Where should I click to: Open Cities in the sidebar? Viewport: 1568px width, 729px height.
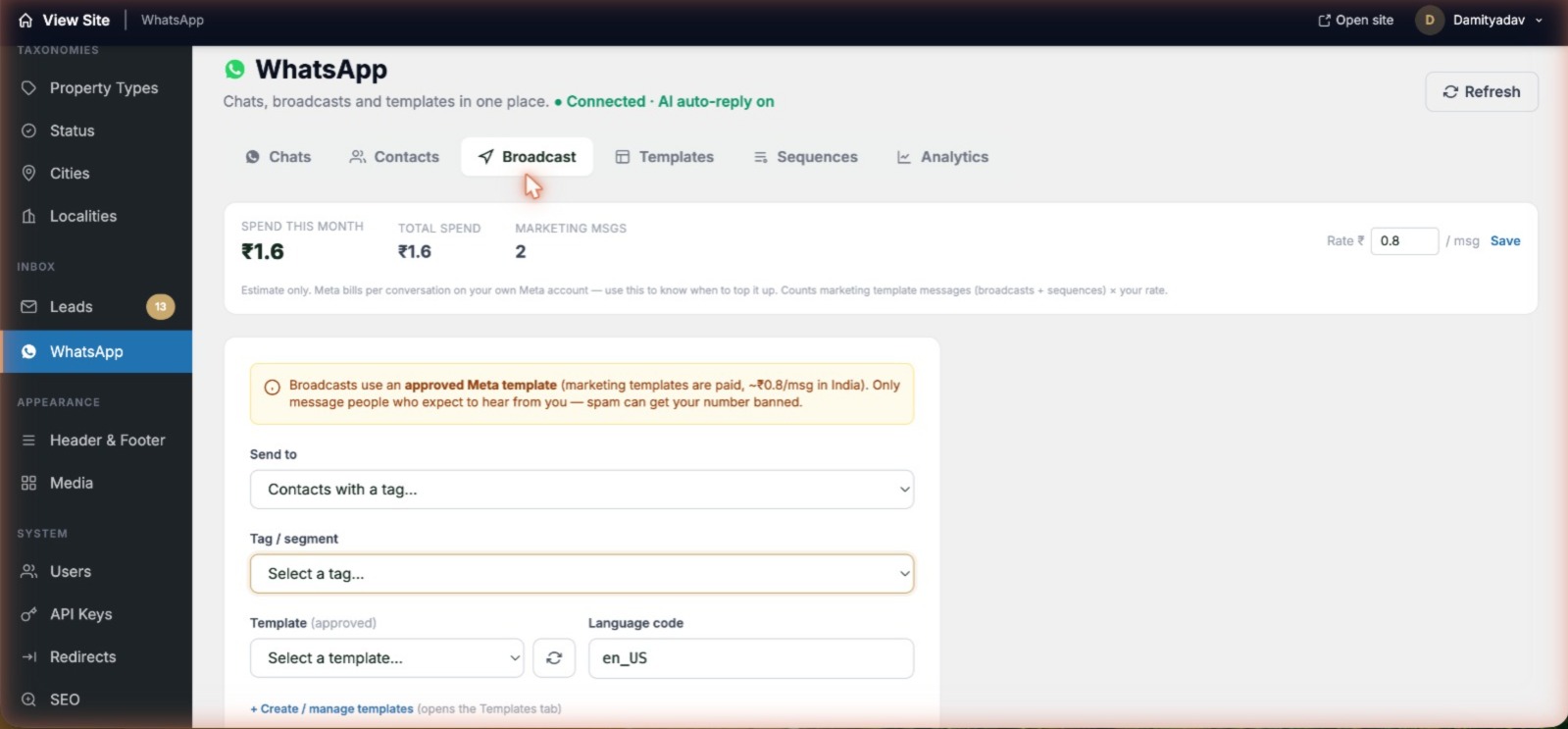[96, 173]
